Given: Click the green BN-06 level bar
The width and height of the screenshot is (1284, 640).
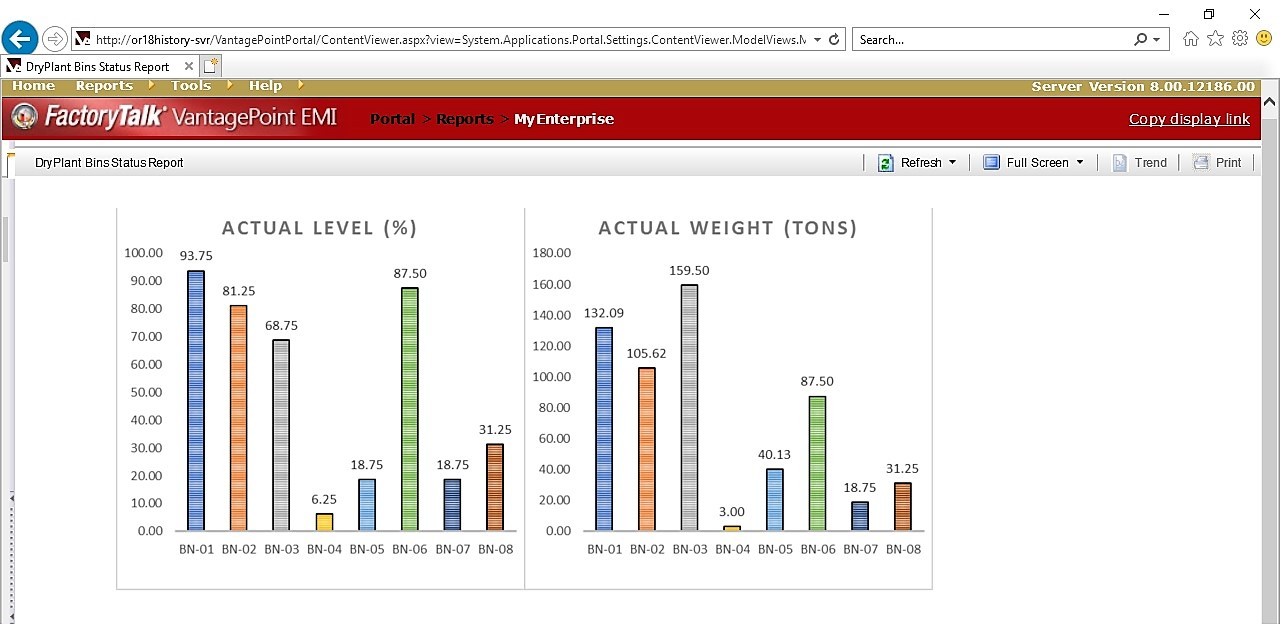Looking at the screenshot, I should 409,409.
